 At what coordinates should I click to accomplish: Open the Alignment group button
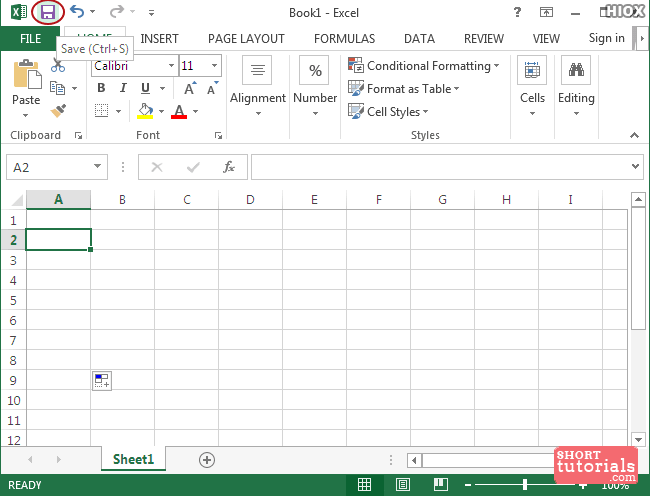coord(258,86)
